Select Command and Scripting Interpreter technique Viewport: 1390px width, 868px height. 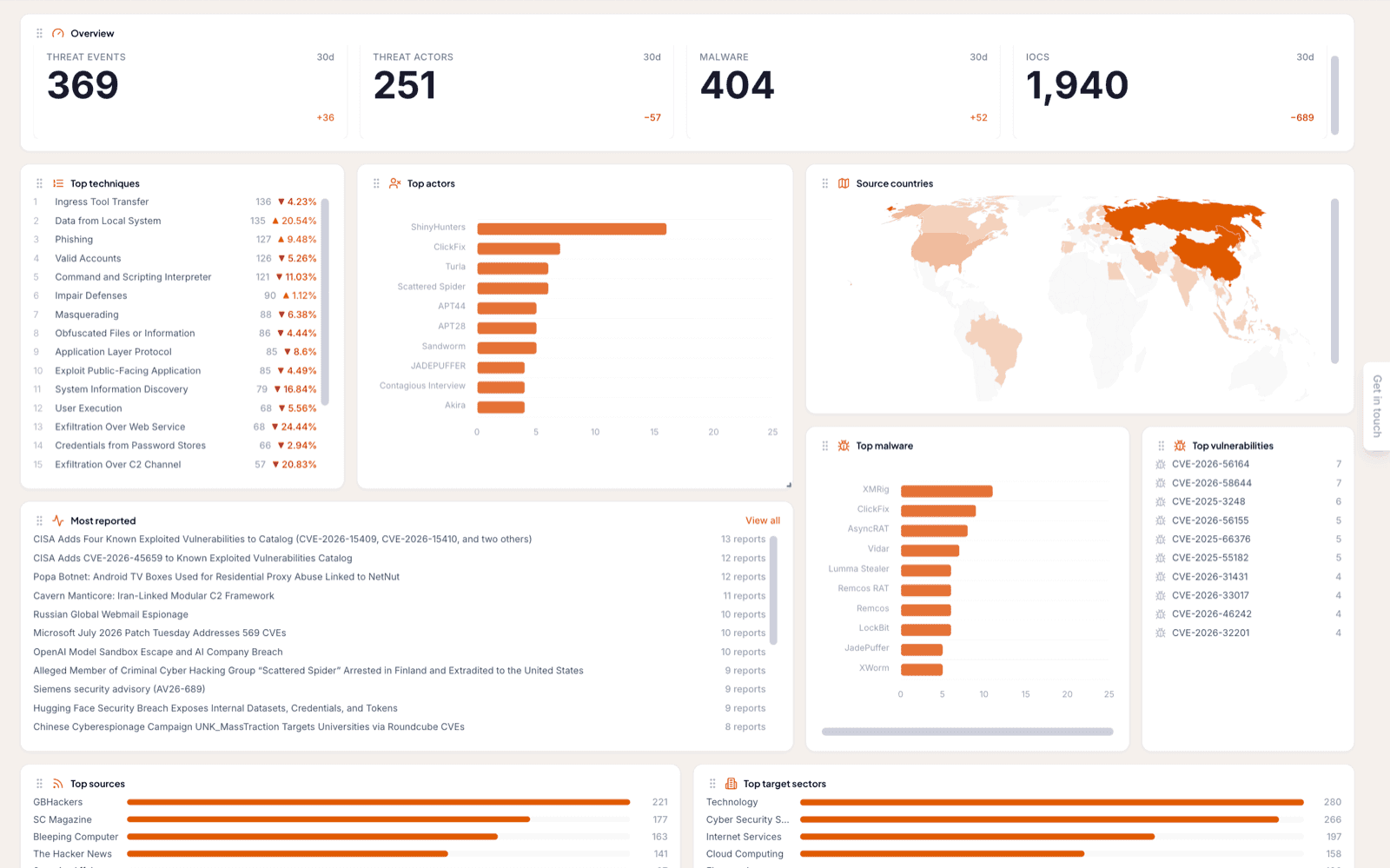175,277
